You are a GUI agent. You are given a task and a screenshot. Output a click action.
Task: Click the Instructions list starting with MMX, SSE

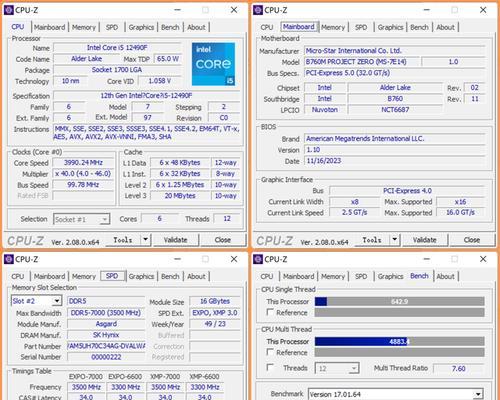coord(147,133)
